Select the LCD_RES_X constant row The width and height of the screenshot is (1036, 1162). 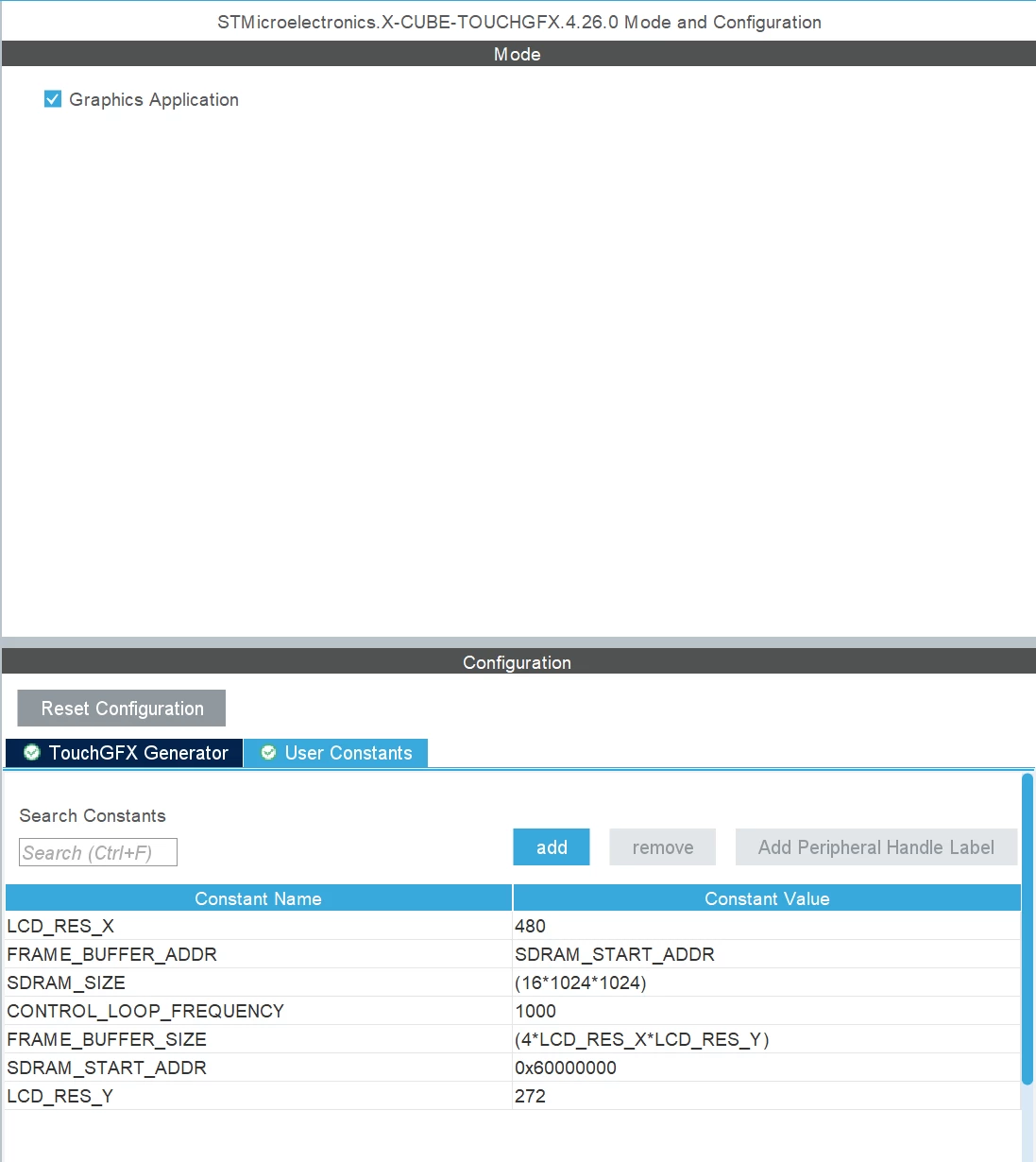pos(513,926)
